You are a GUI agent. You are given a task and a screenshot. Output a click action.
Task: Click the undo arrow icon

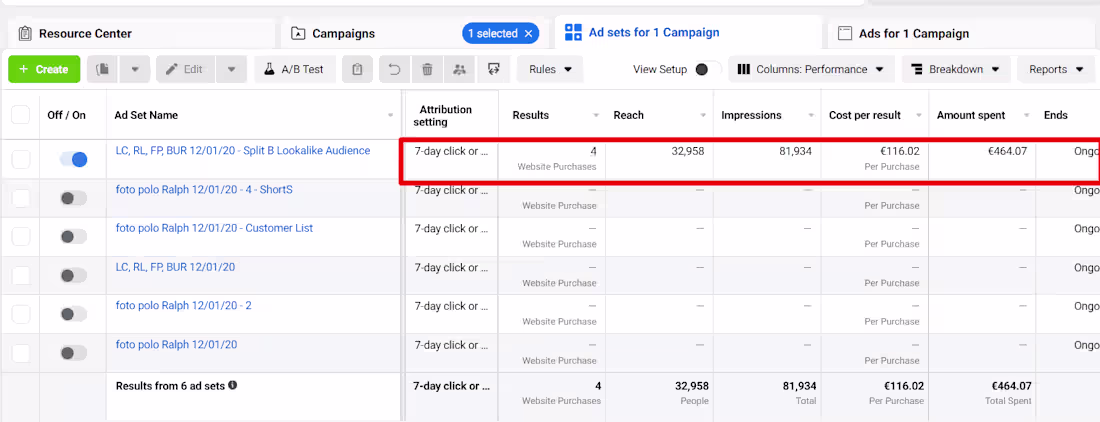[x=395, y=69]
